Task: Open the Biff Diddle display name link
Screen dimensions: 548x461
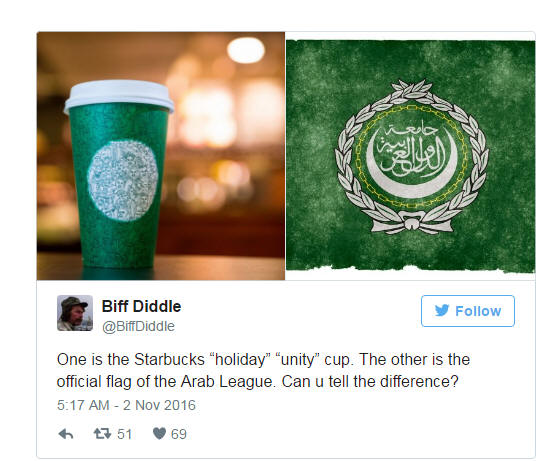Action: point(141,306)
